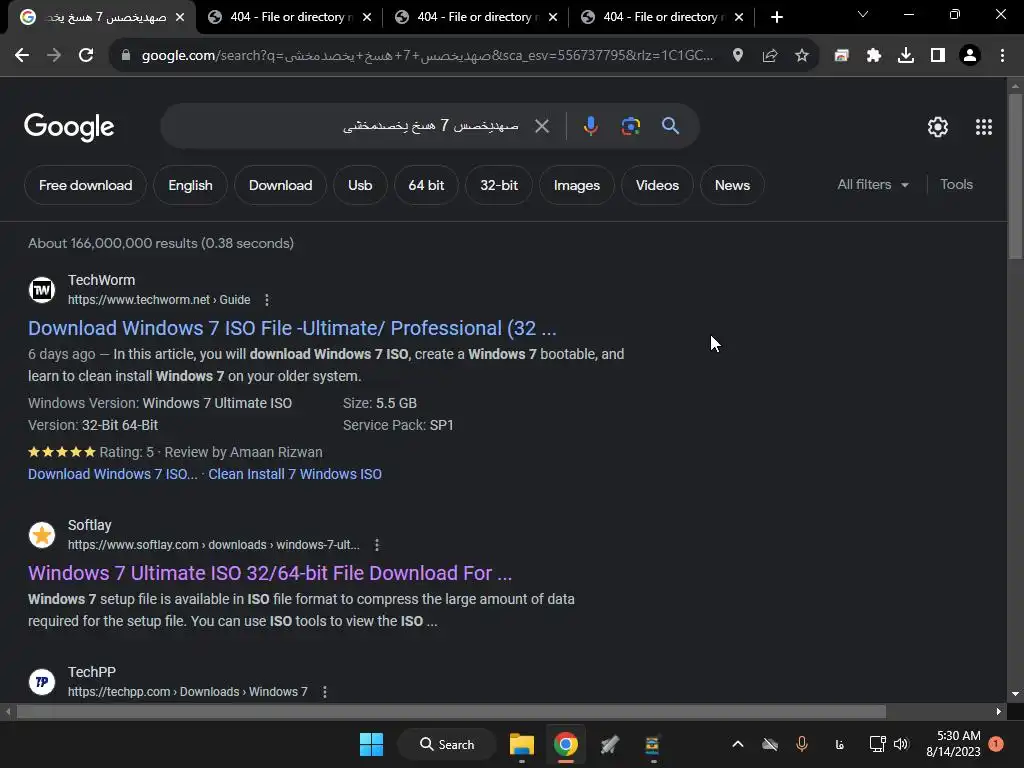Search by image with Google Lens icon
The image size is (1024, 768).
(631, 126)
